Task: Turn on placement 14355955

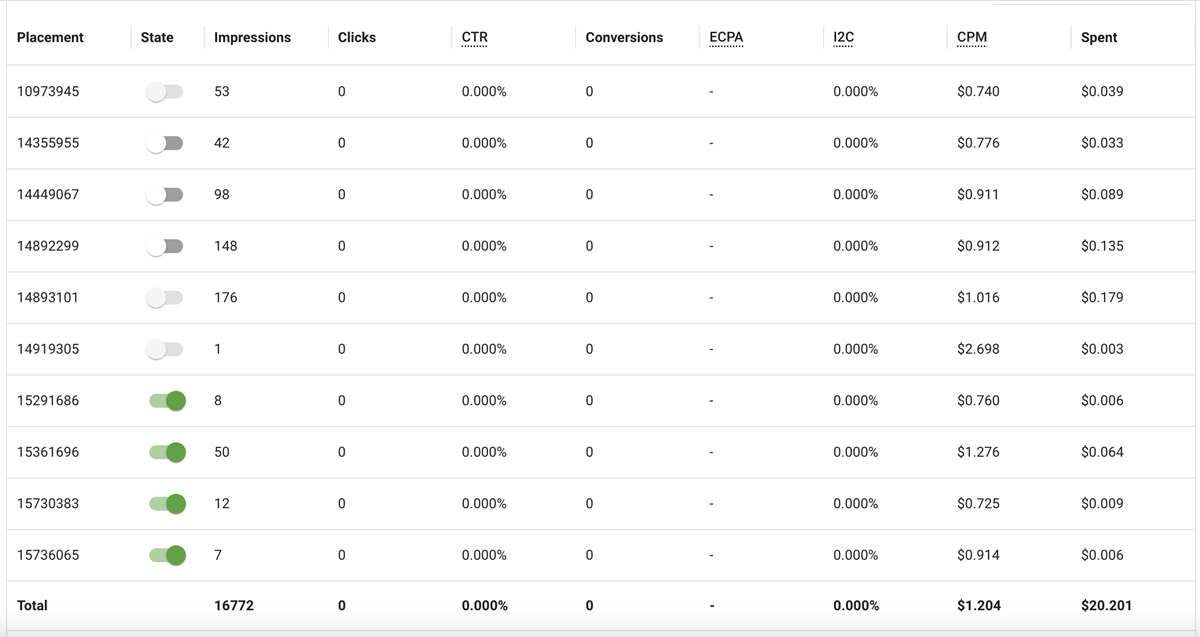Action: coord(165,142)
